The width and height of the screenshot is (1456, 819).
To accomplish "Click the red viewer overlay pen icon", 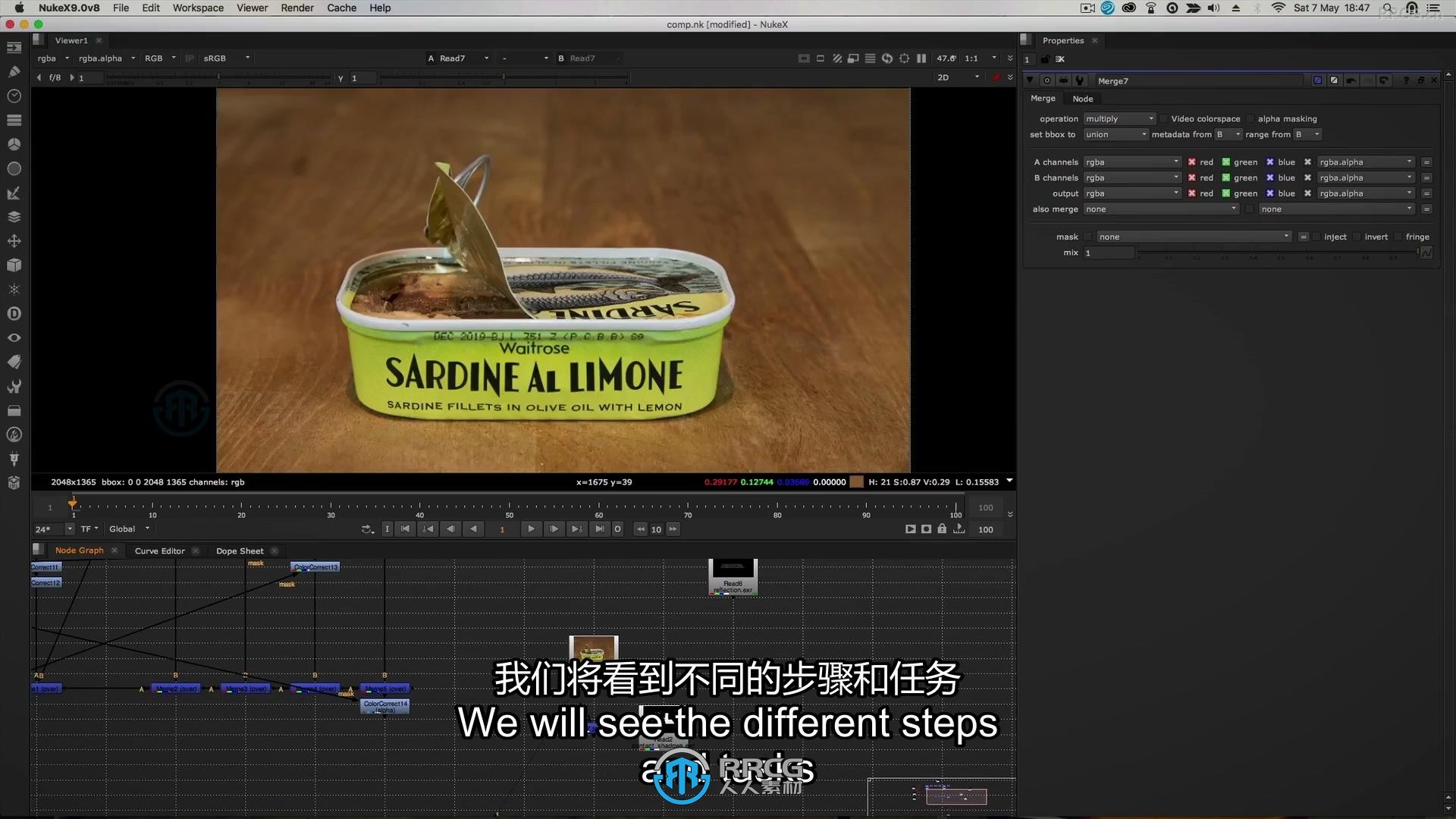I will point(996,77).
